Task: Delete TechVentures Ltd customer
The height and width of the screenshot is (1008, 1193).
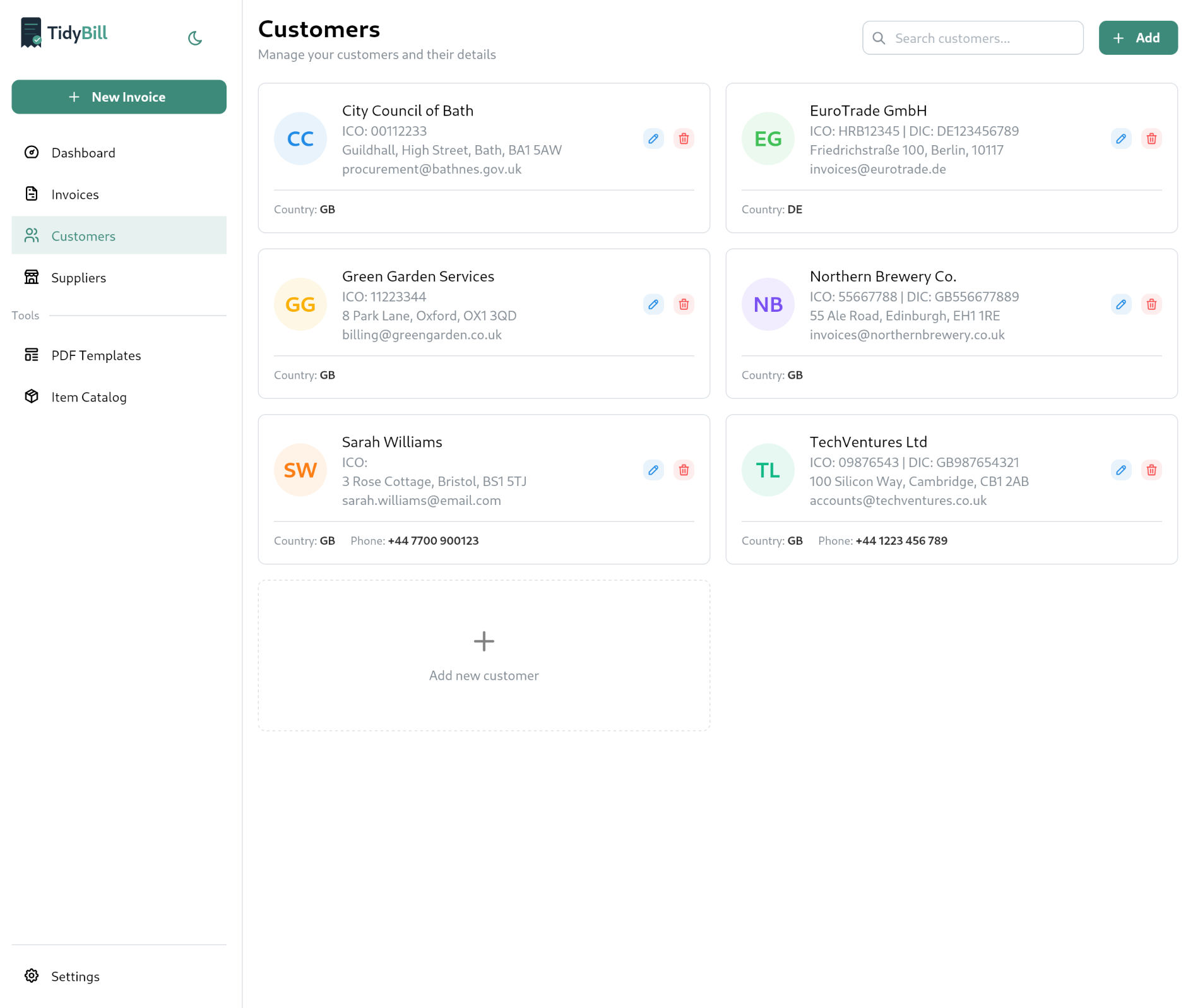Action: [x=1151, y=470]
